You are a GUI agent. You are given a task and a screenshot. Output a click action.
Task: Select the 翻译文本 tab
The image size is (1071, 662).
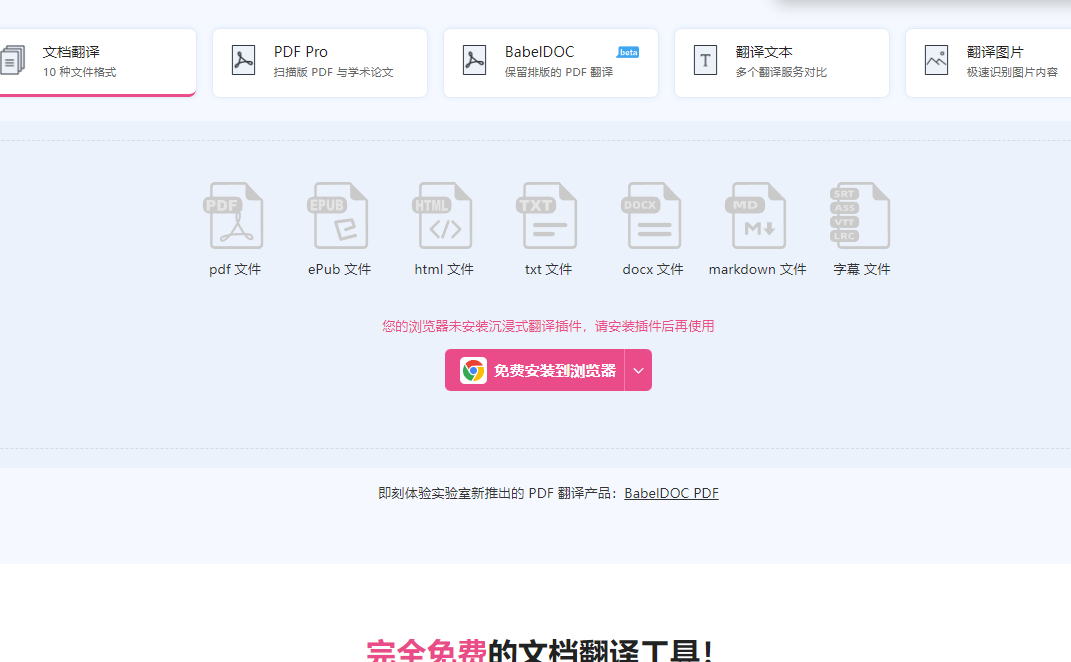point(781,62)
